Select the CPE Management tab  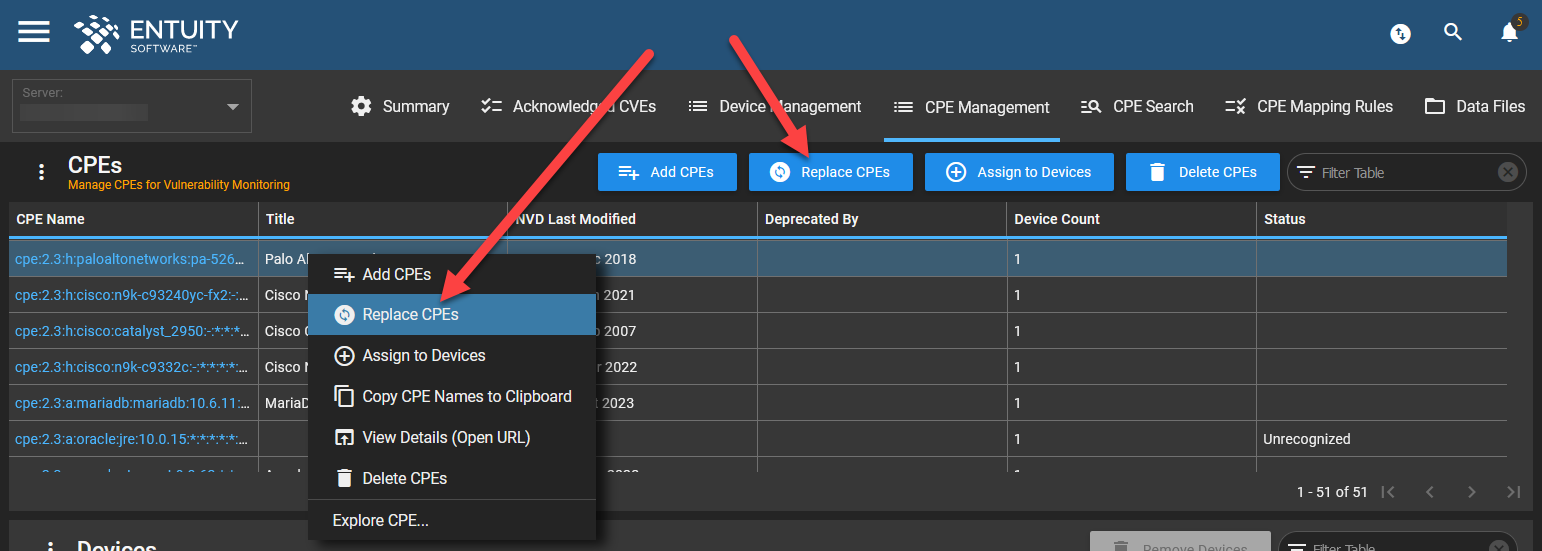971,107
